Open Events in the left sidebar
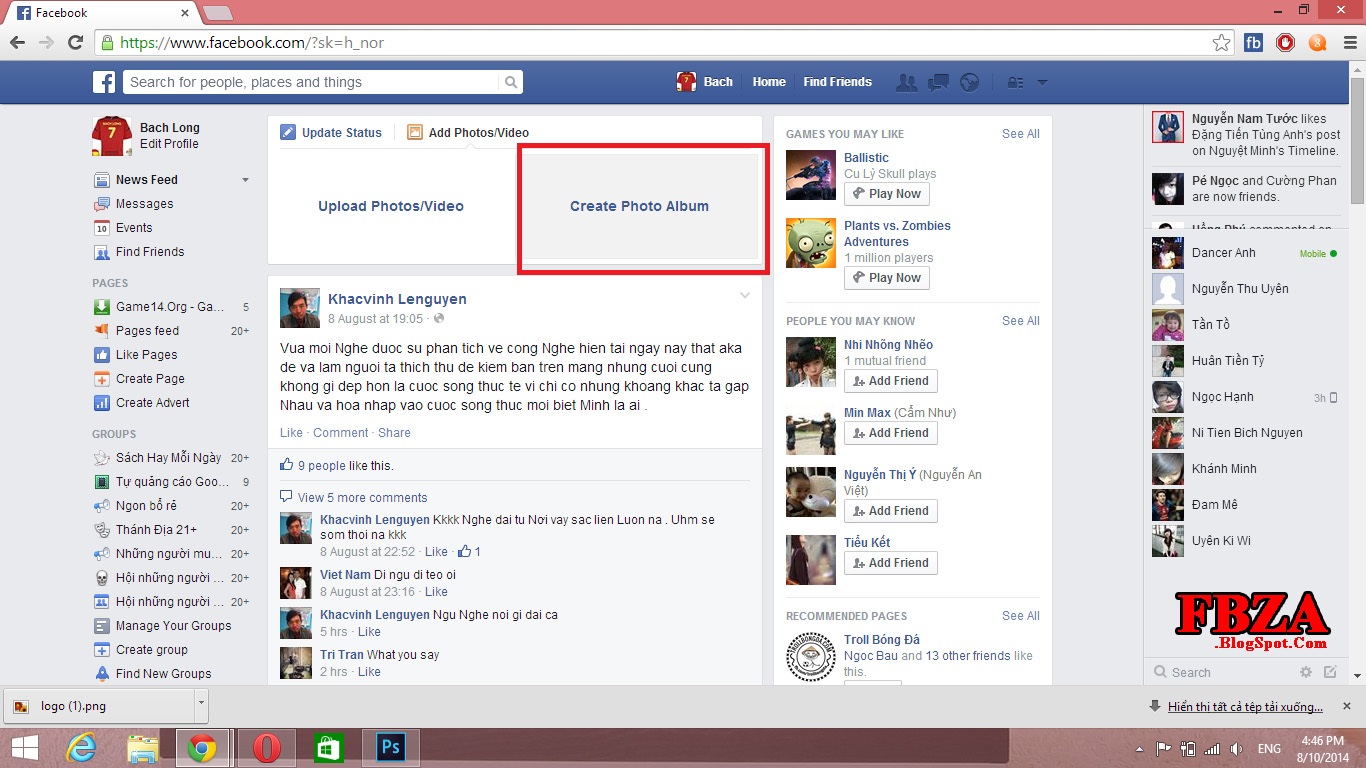 (134, 228)
